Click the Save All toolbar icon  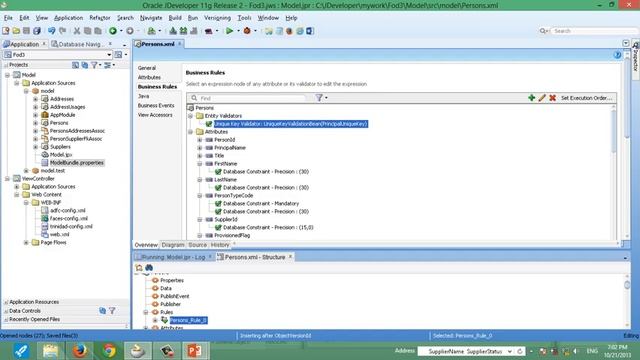click(37, 31)
